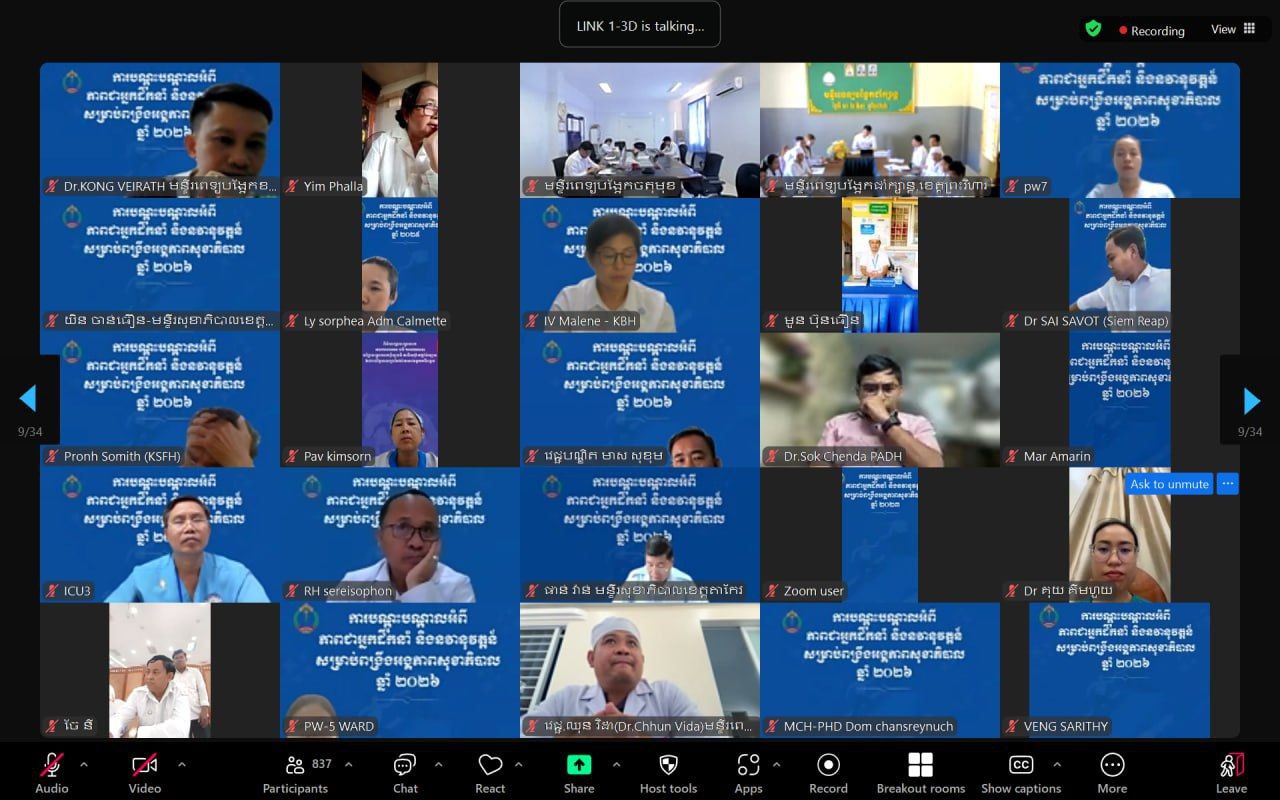Open Breakout rooms

pos(920,766)
